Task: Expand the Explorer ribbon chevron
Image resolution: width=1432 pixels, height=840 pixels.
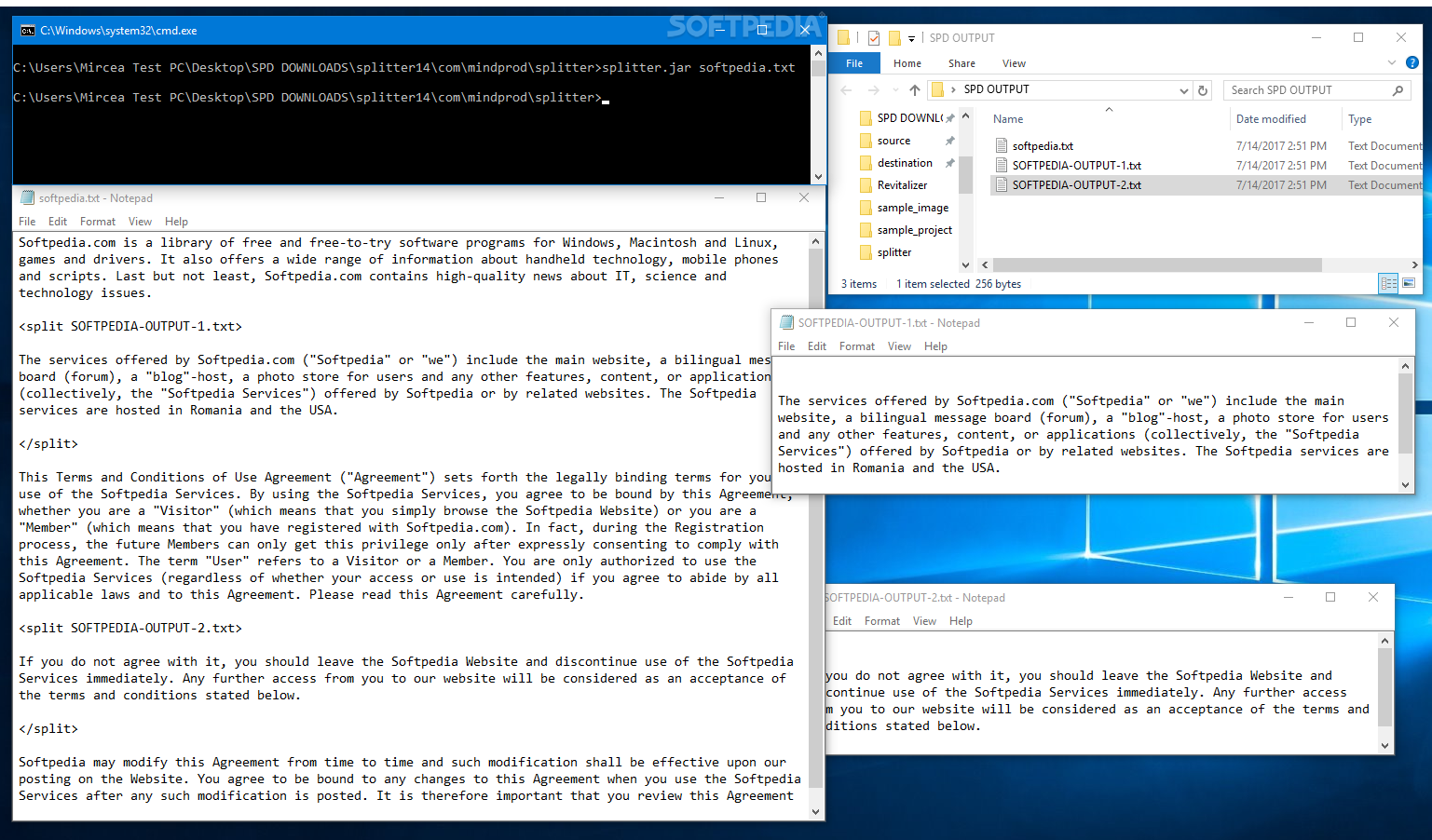Action: pos(1392,63)
